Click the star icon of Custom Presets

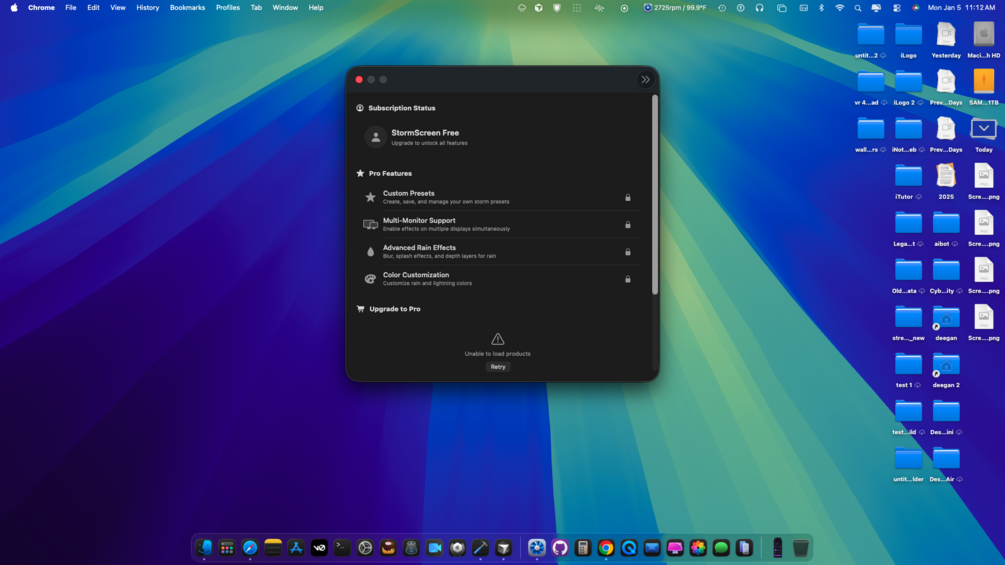point(370,197)
